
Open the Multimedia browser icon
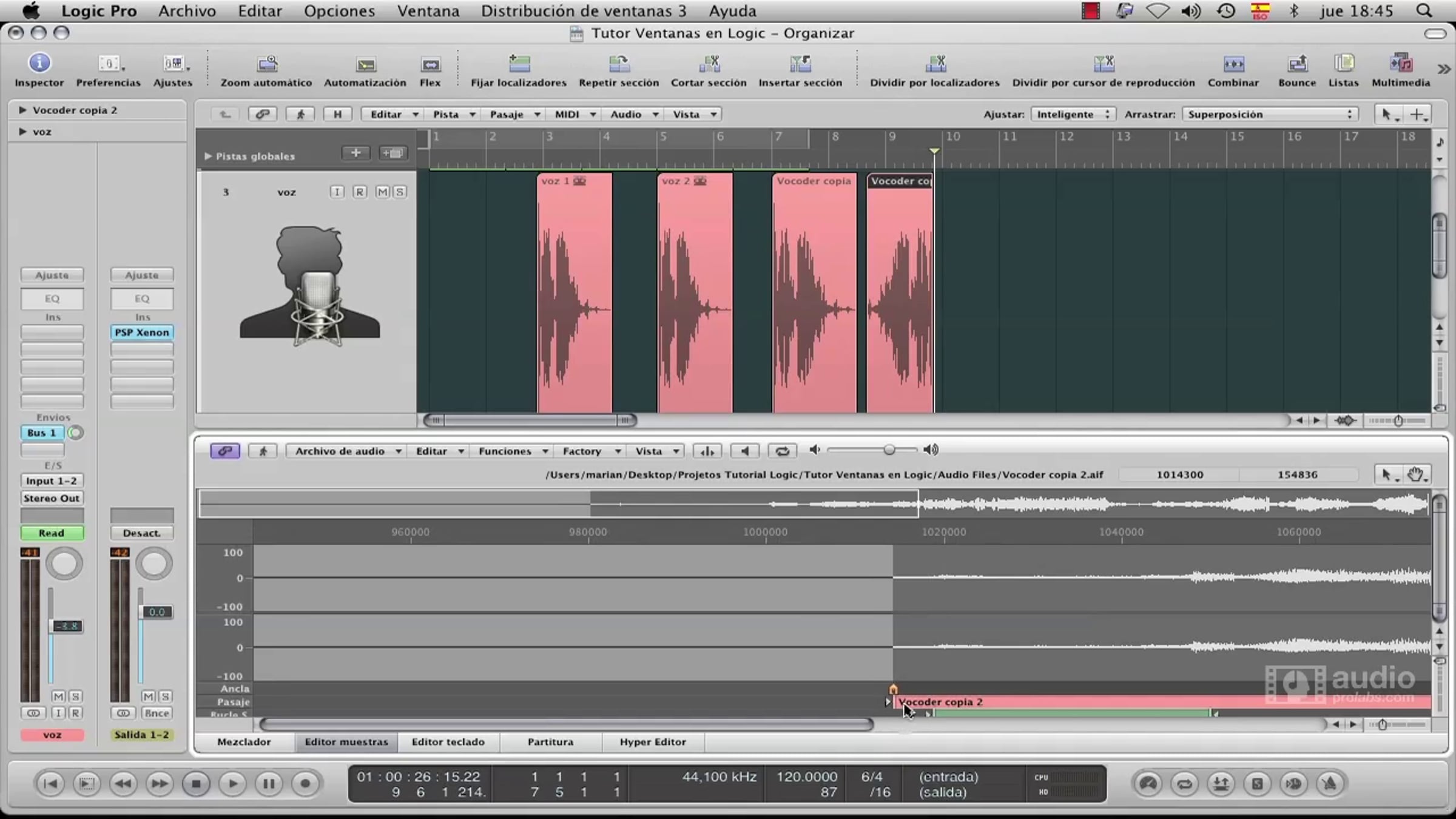[1401, 63]
